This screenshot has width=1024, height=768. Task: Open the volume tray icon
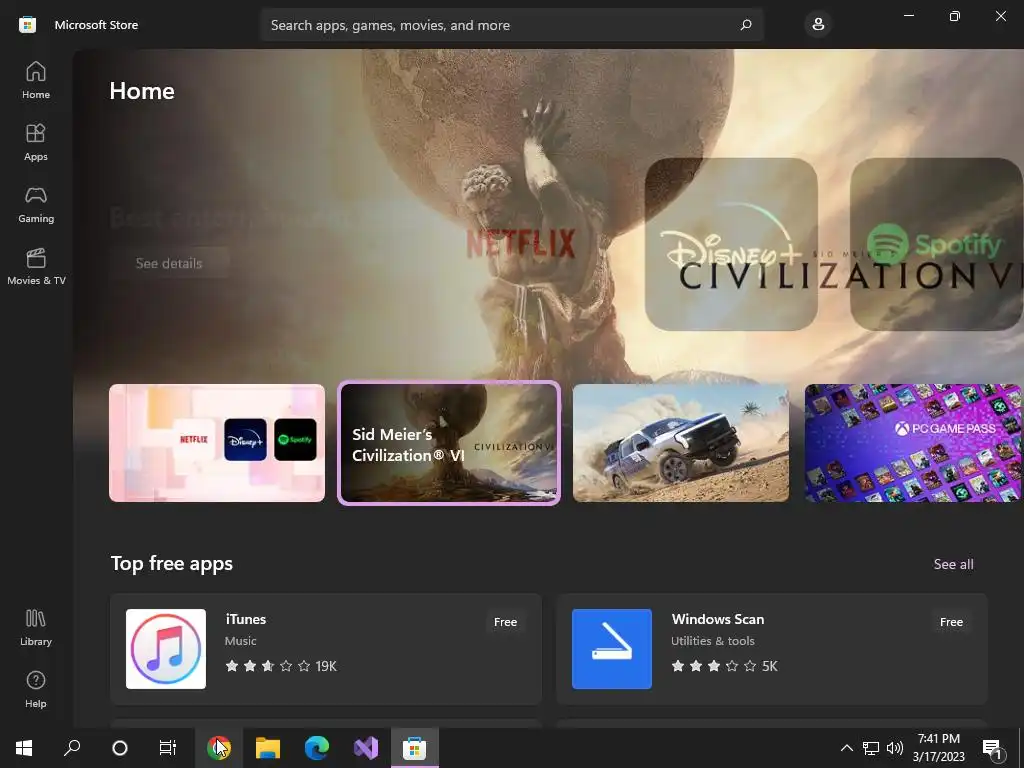[x=895, y=748]
